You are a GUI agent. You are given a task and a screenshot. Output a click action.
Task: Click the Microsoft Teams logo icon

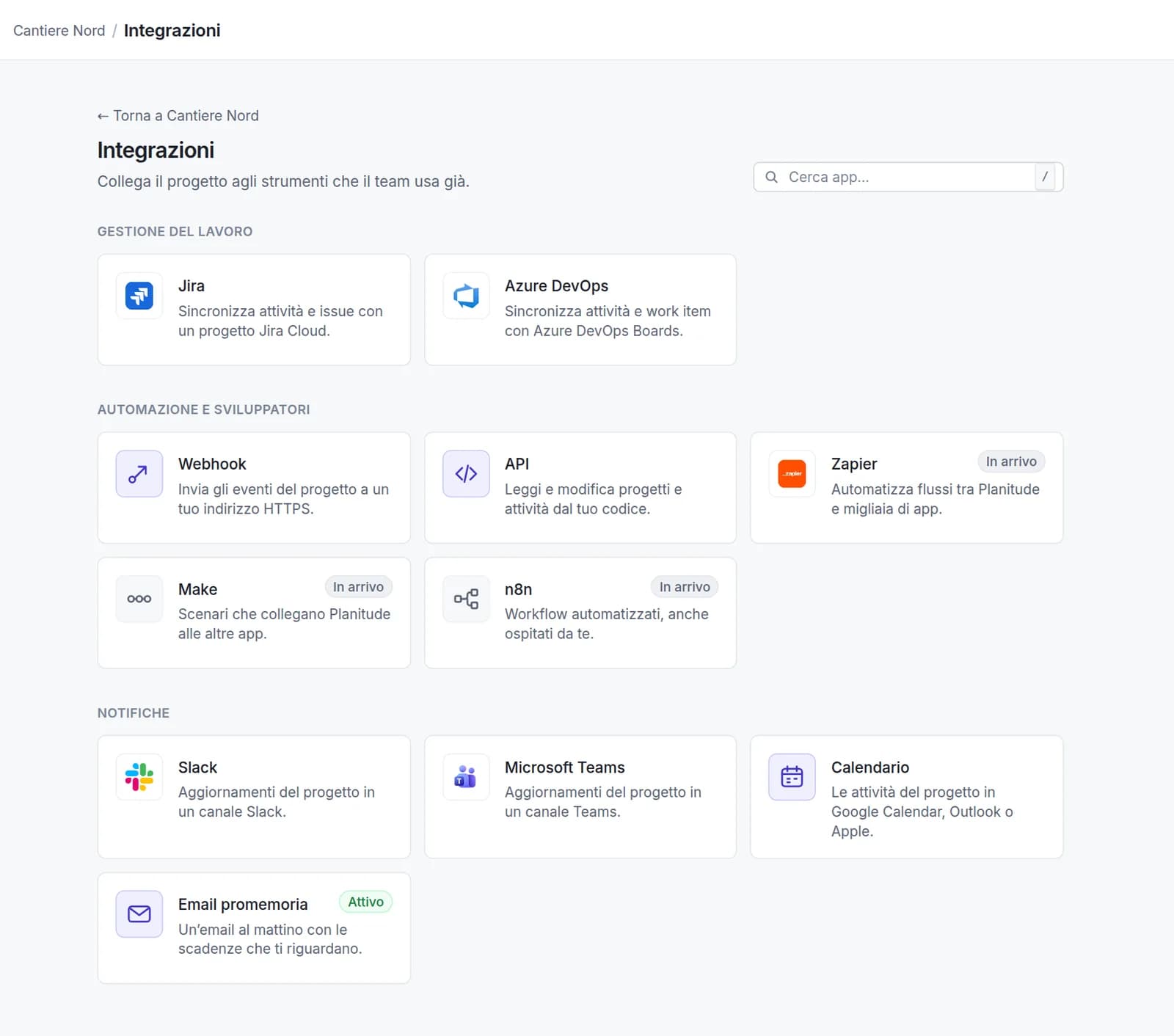pyautogui.click(x=466, y=777)
